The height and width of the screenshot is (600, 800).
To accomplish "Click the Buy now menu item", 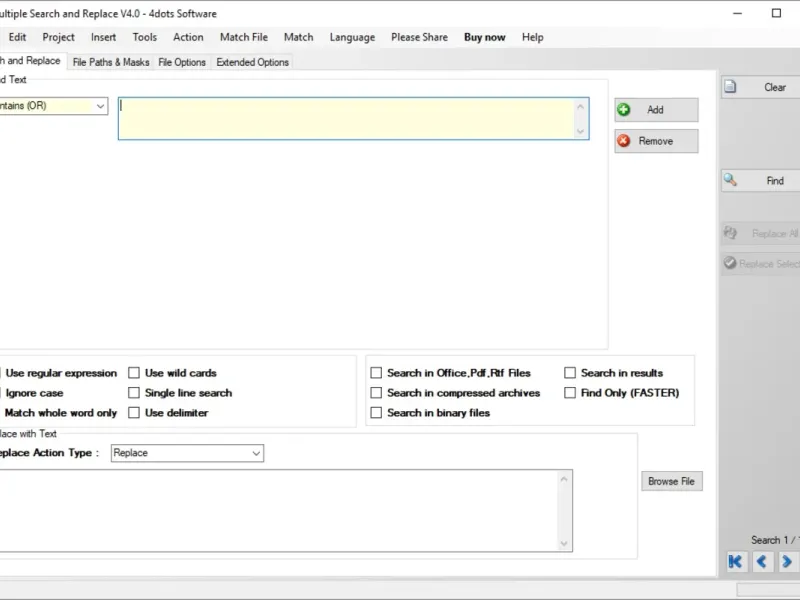I will pyautogui.click(x=485, y=37).
